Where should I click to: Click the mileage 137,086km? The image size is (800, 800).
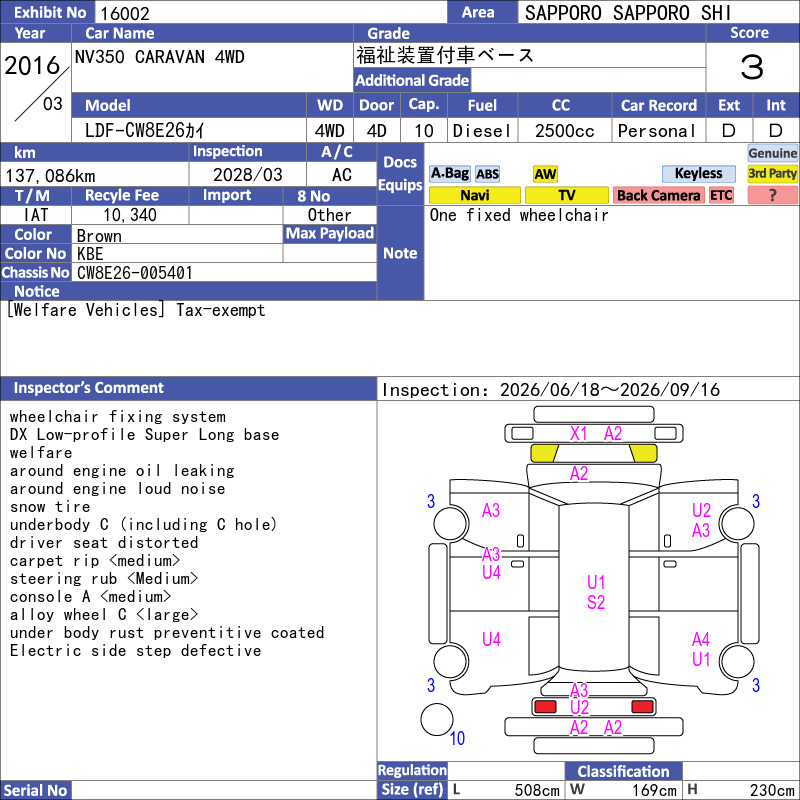(50, 176)
